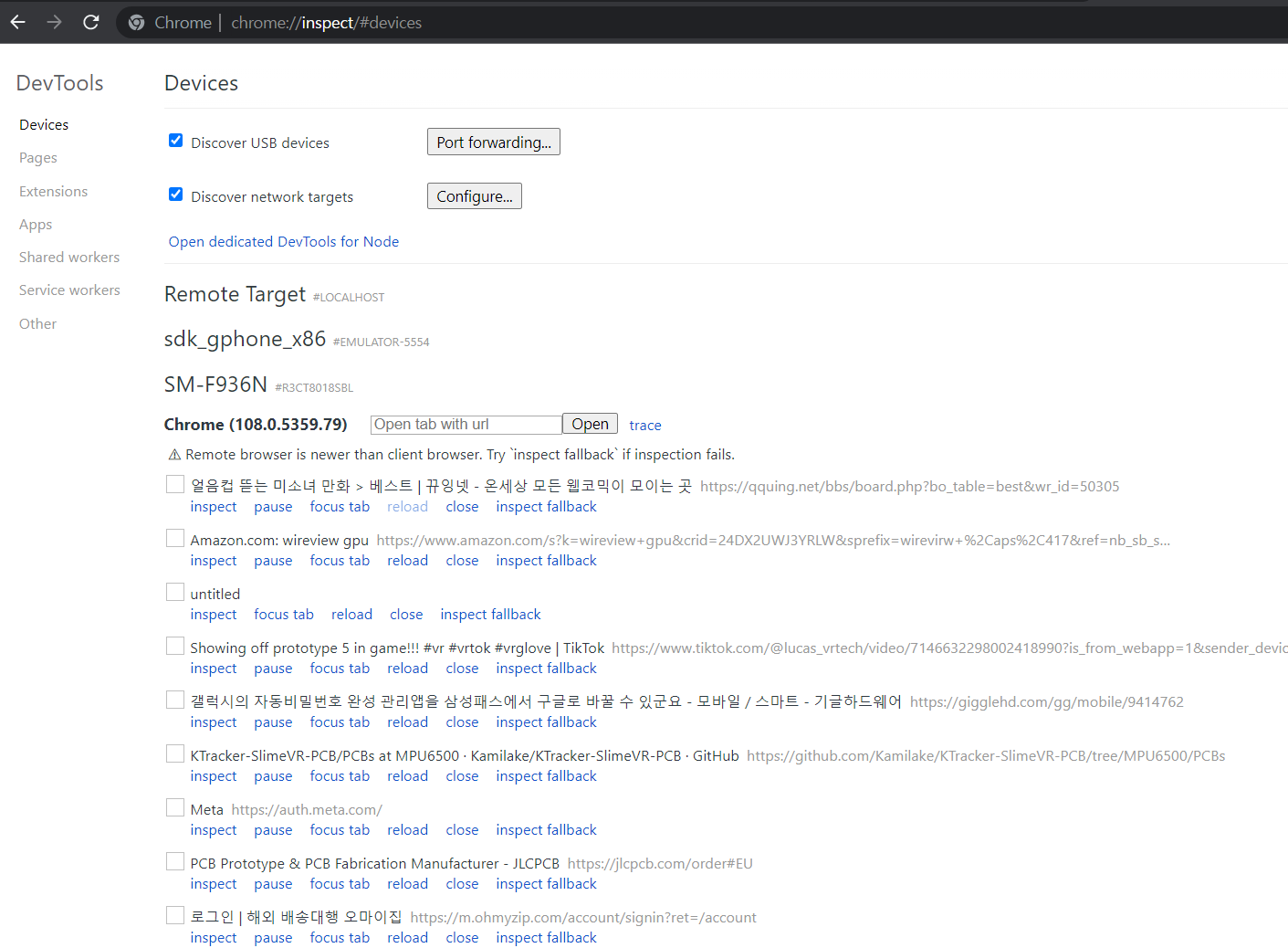Click the Open button beside url field
The image size is (1288, 948).
click(591, 425)
